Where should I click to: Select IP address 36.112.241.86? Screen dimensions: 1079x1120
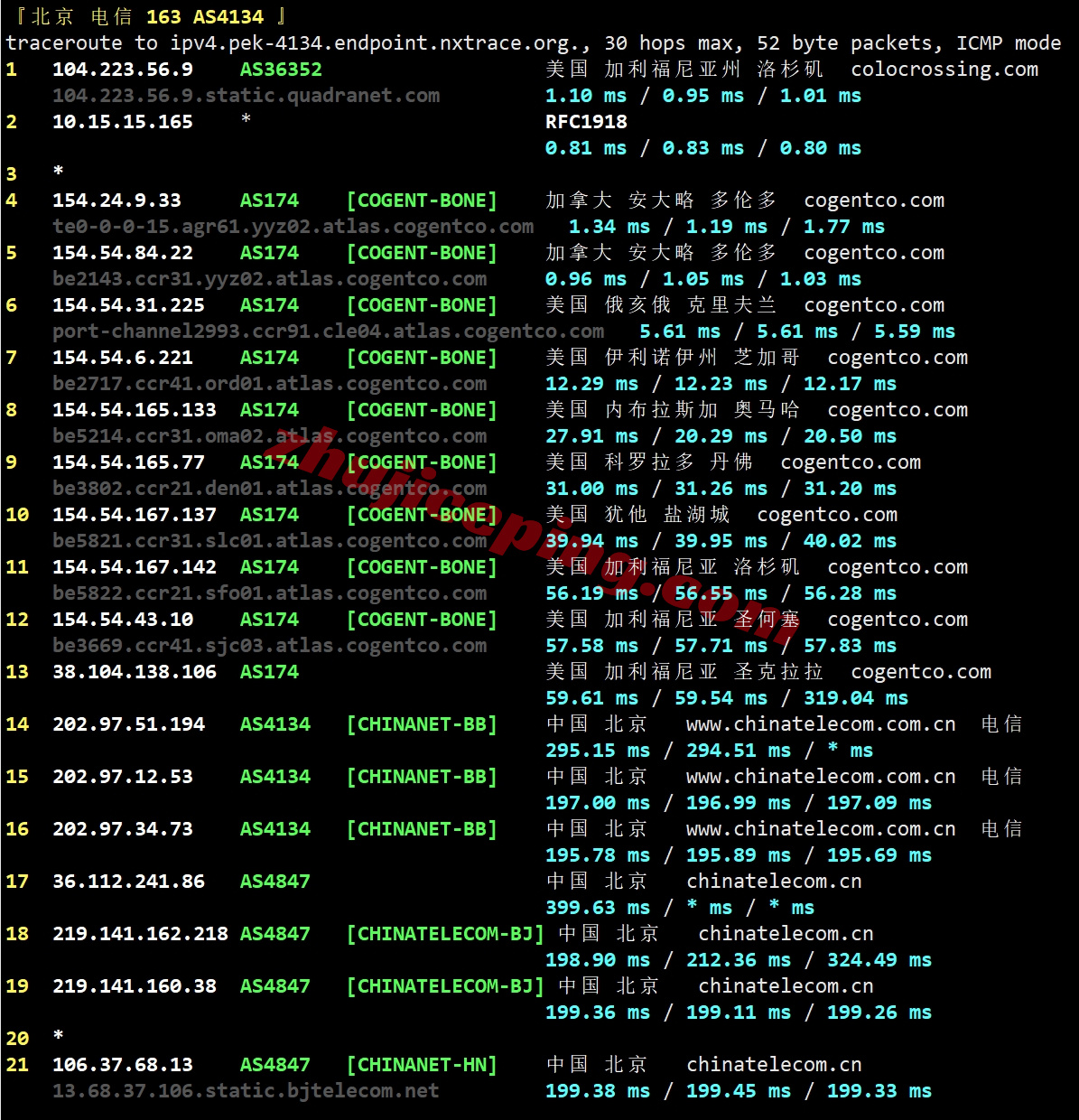[x=128, y=882]
